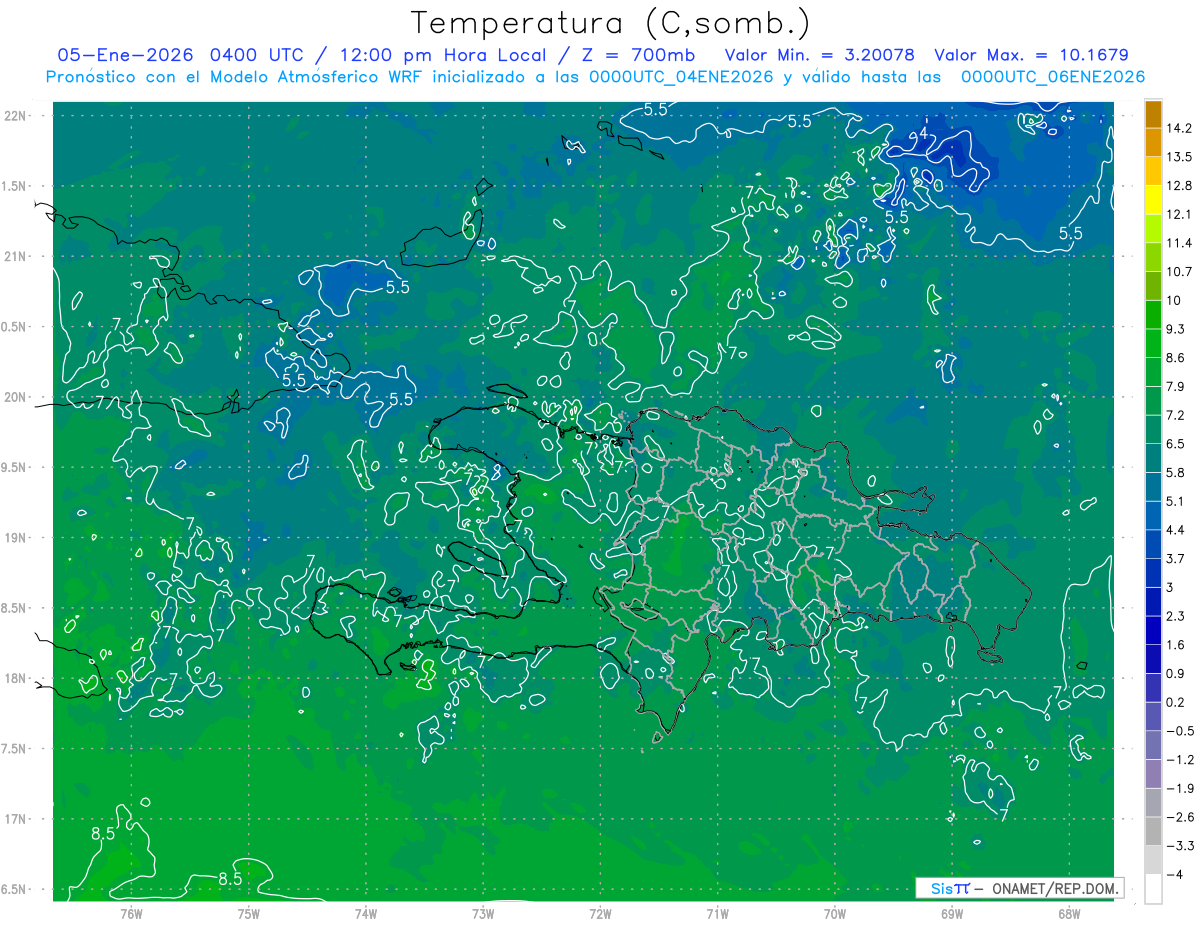The height and width of the screenshot is (927, 1200).
Task: Click the "19N" latitude axis label
Action: click(x=16, y=538)
